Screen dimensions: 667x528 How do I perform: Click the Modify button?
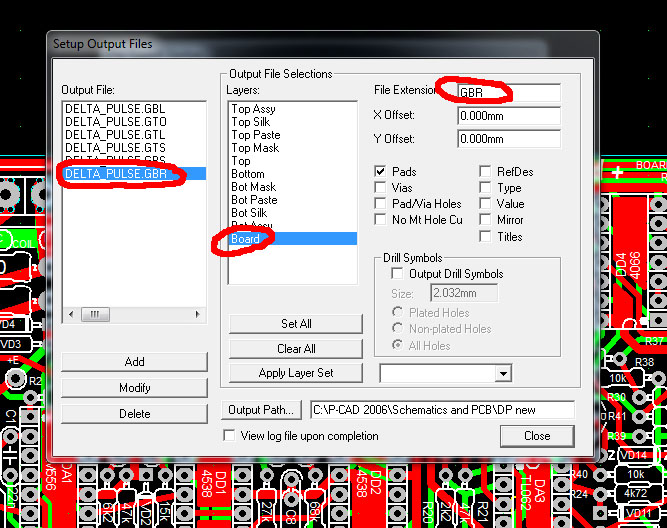134,388
